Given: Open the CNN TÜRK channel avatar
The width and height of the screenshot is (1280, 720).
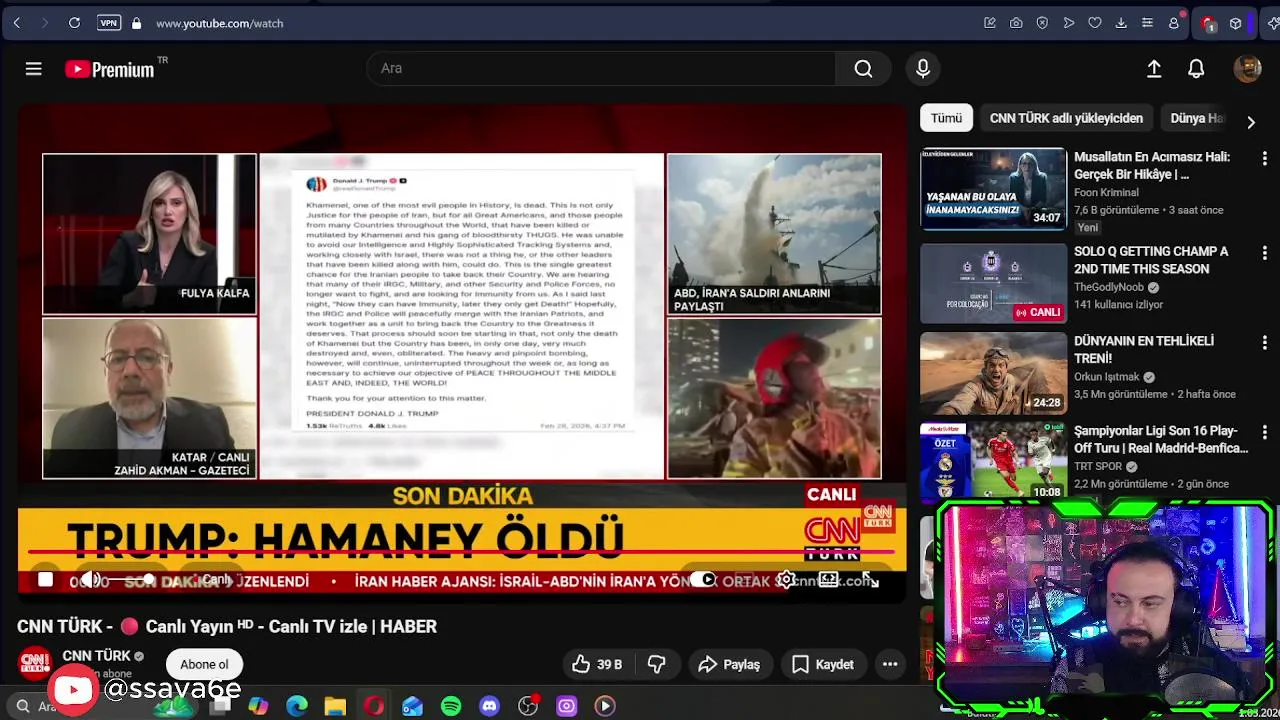Looking at the screenshot, I should coord(35,663).
